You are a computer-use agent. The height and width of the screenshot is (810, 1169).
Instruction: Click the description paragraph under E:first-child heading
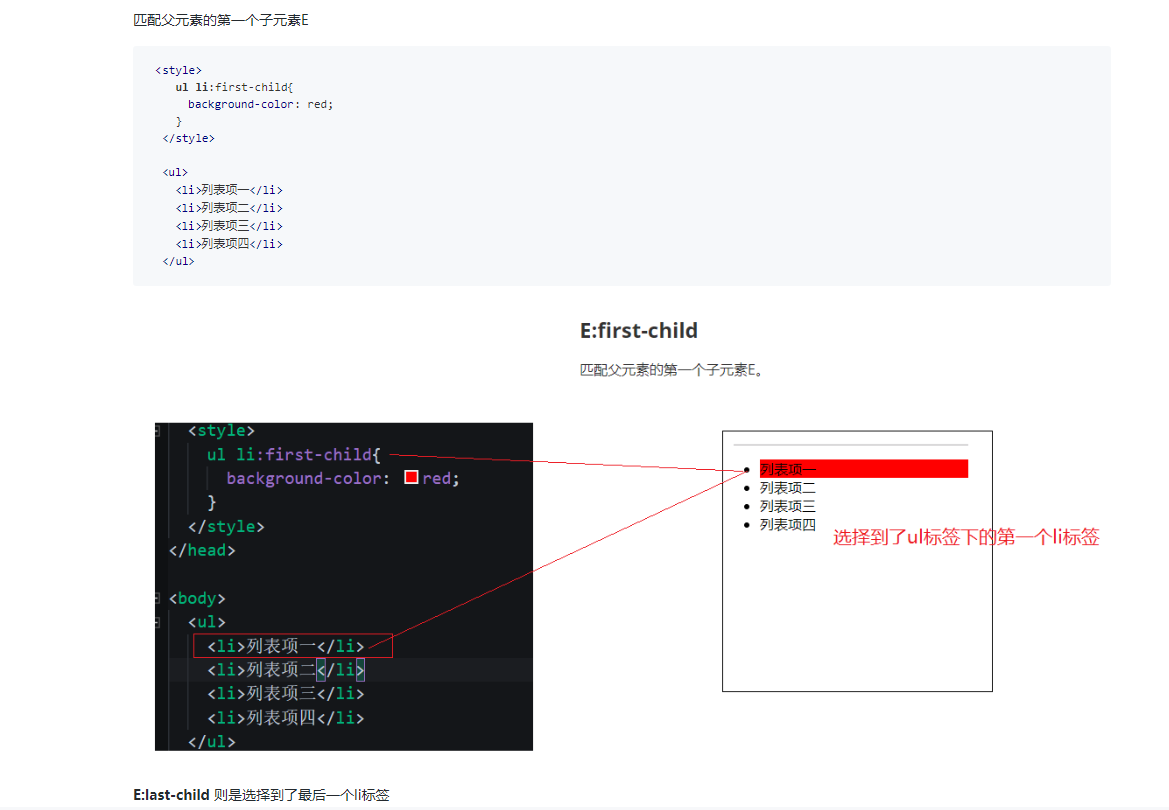[673, 370]
